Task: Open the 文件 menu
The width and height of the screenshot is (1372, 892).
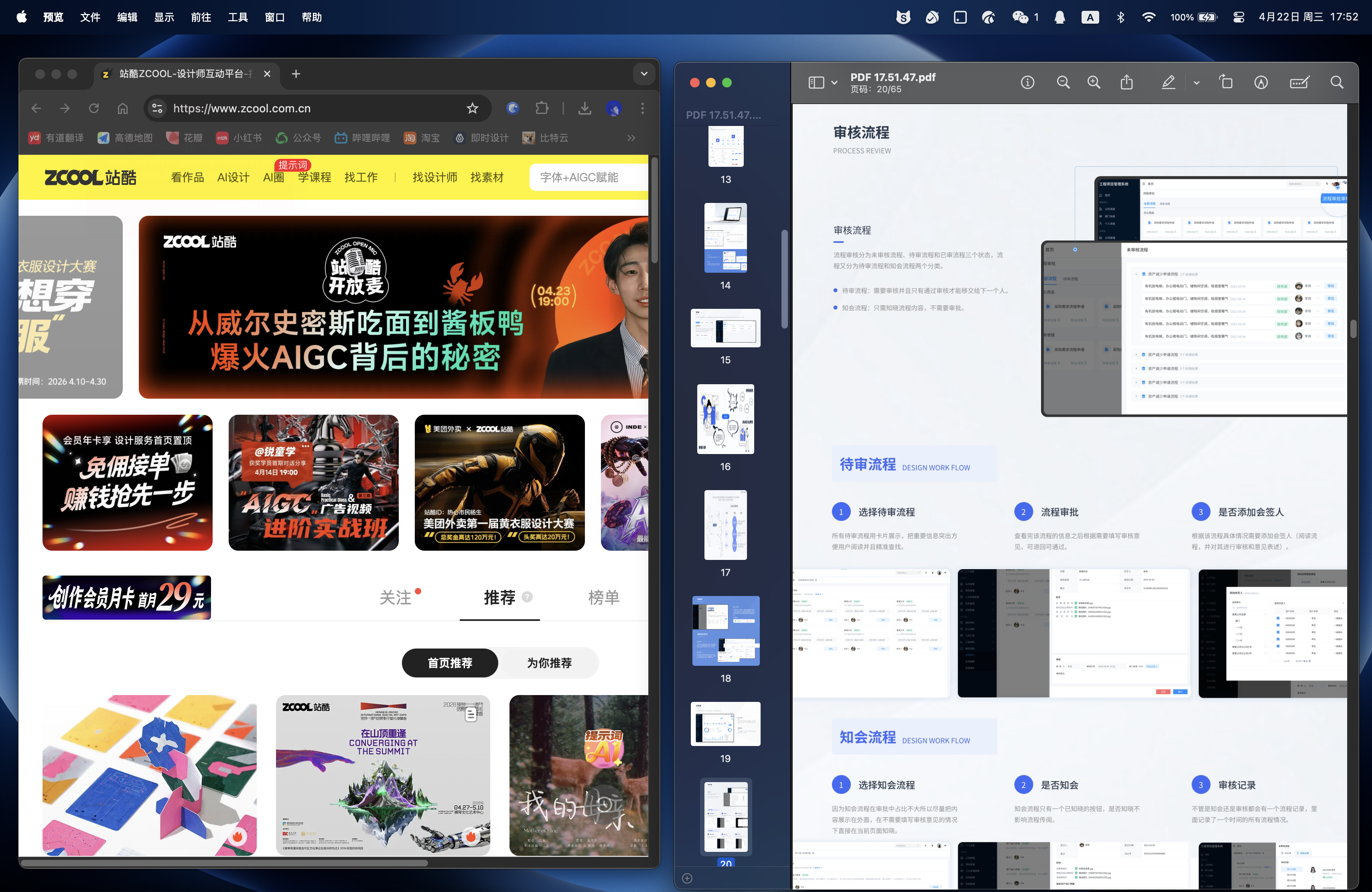Action: point(90,17)
